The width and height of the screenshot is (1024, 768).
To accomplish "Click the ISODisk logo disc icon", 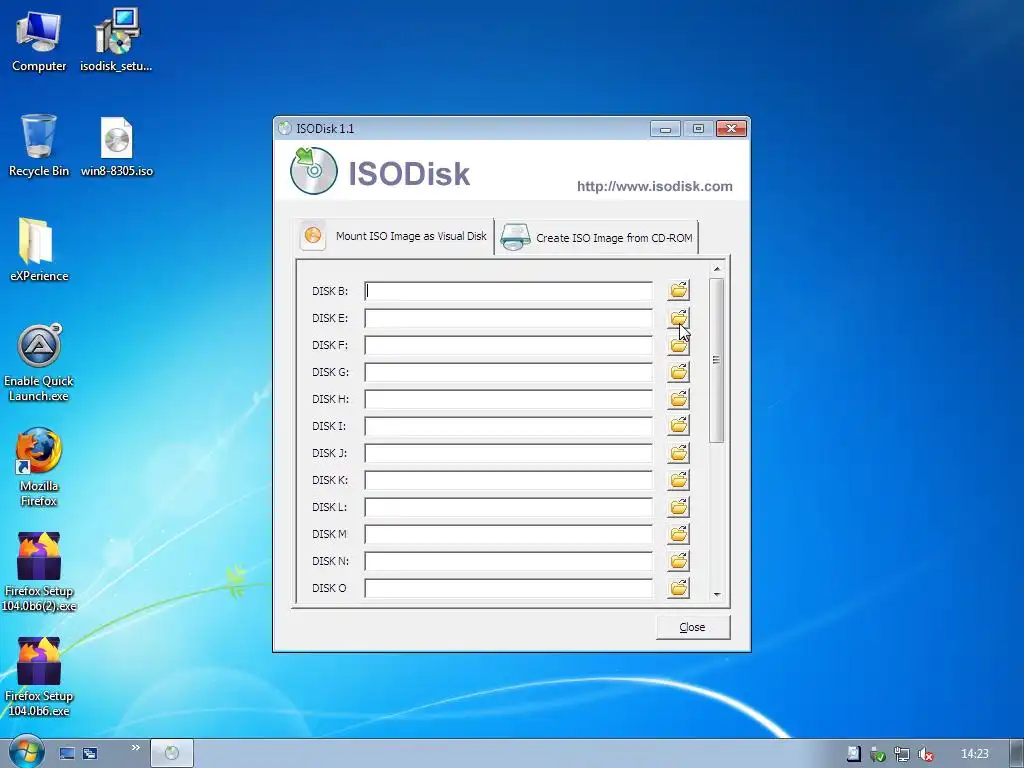I will click(x=313, y=171).
